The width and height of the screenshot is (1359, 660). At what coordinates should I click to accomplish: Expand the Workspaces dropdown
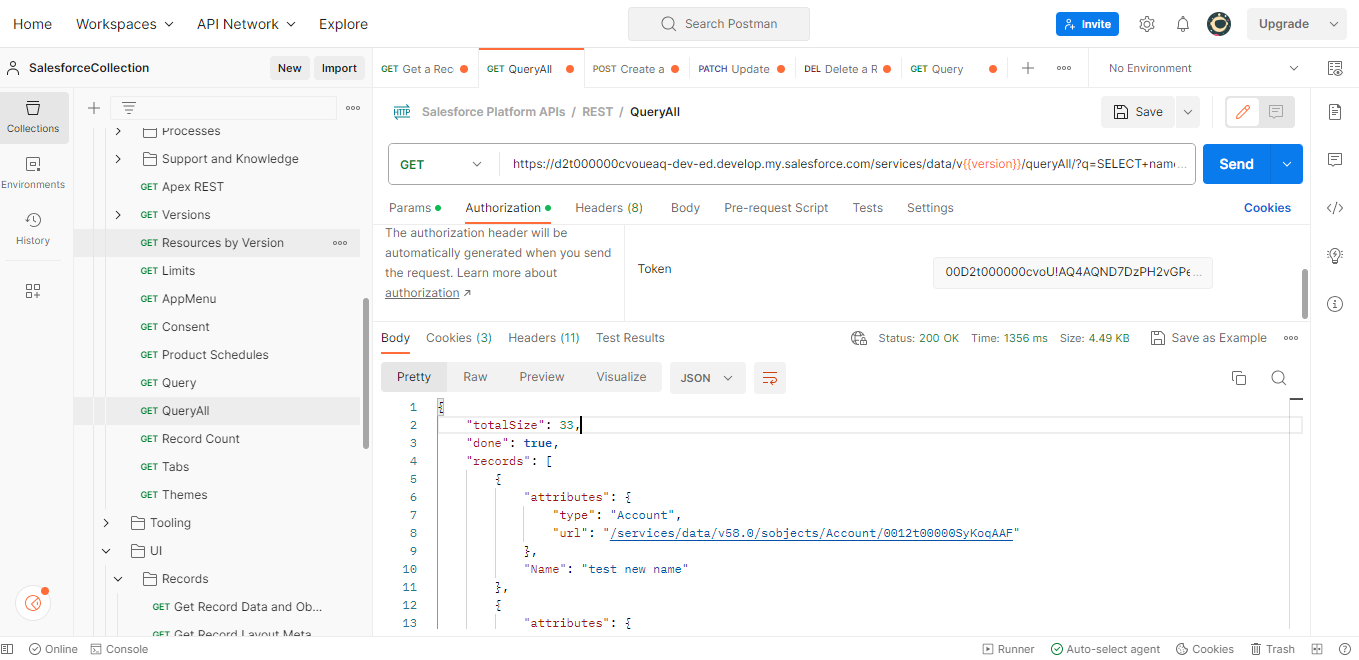[x=124, y=24]
